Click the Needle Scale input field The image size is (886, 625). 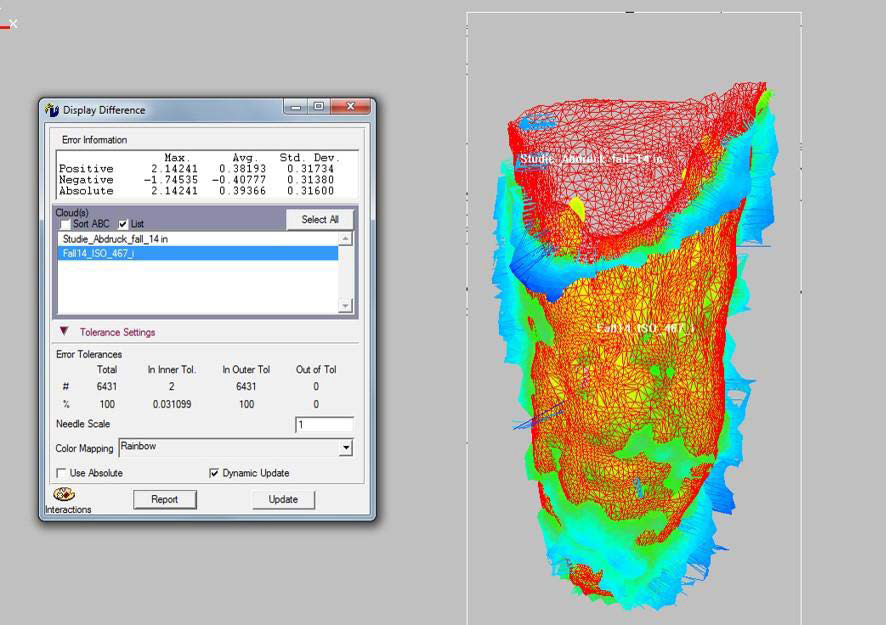coord(324,424)
